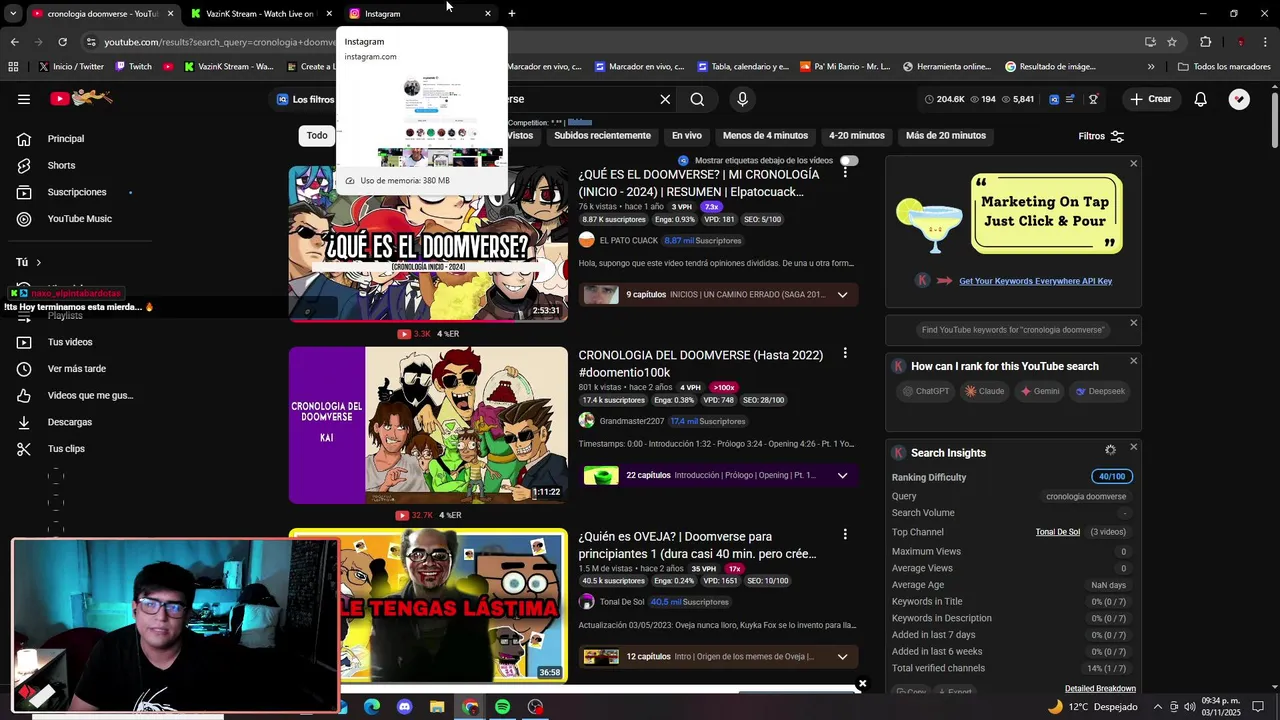Toggle Mostrar etiquetas debajo de los videos

pyautogui.click(x=849, y=160)
